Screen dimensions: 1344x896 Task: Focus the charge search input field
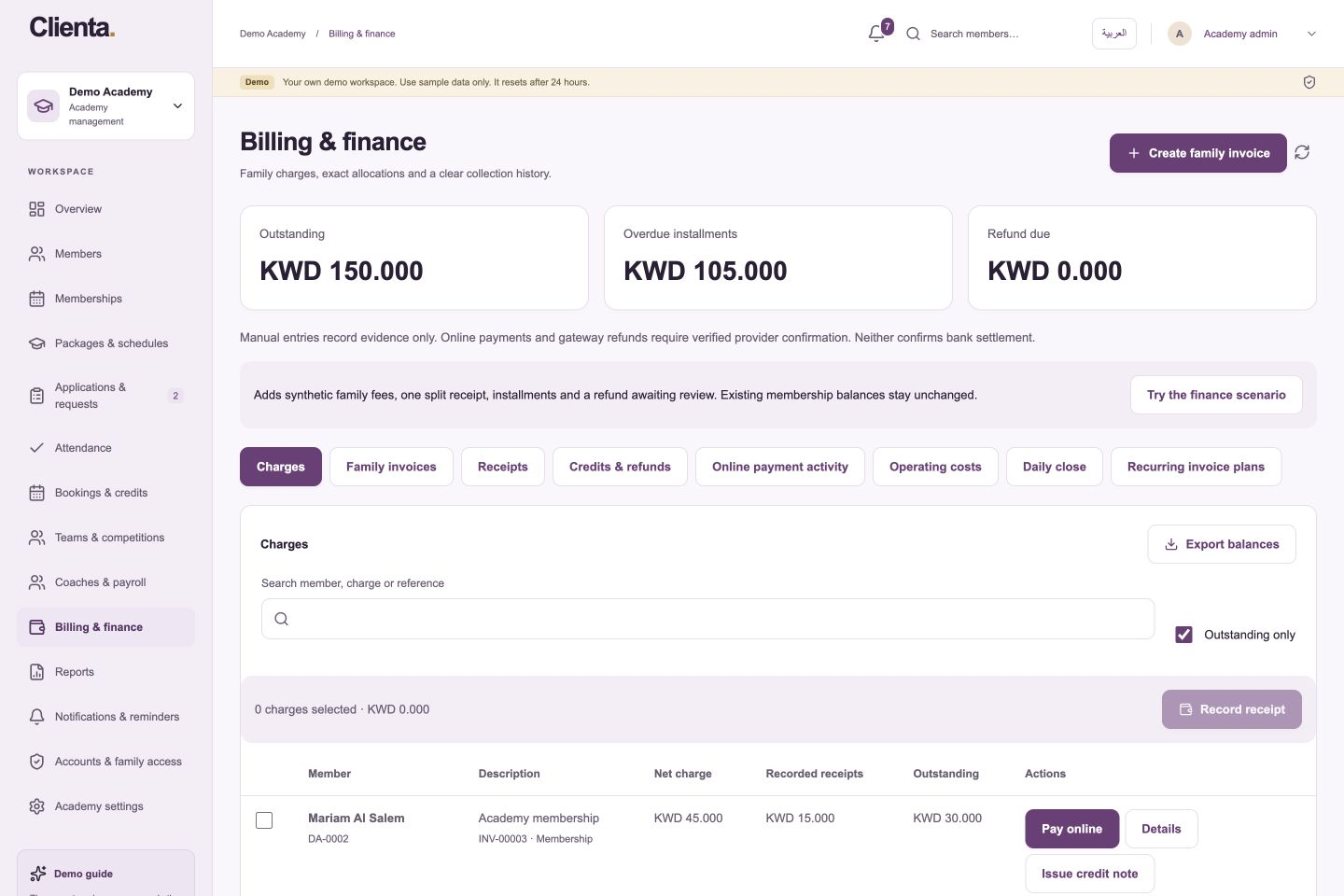coord(707,619)
